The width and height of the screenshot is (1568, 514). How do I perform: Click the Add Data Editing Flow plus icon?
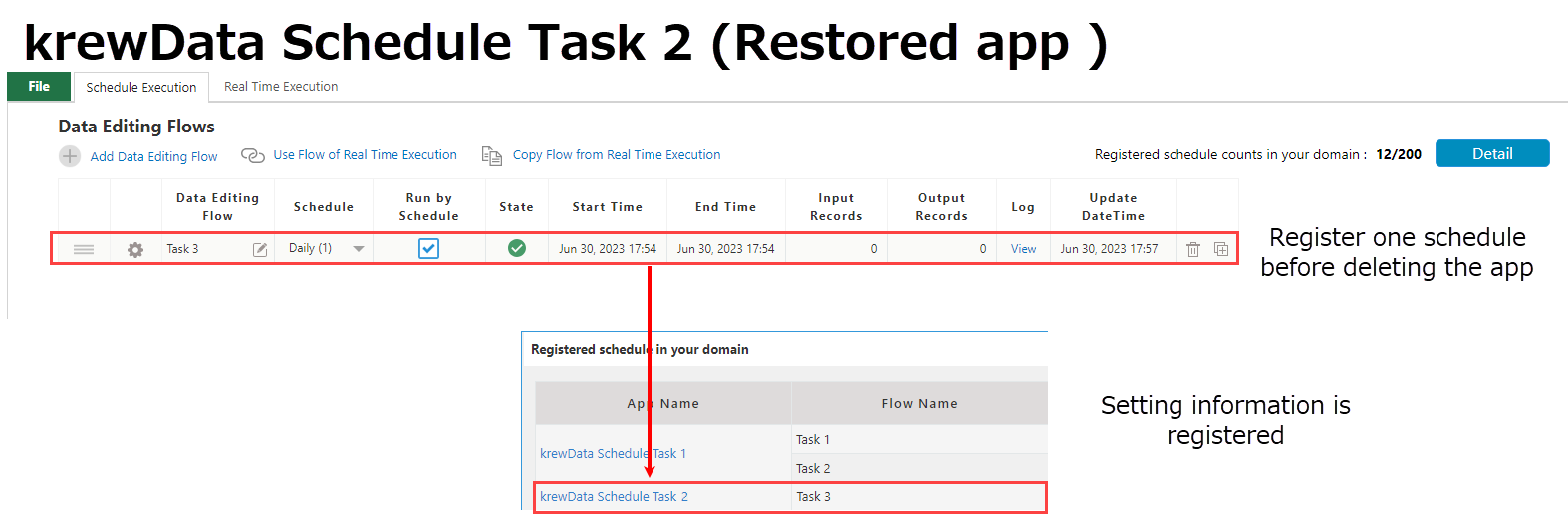click(70, 156)
